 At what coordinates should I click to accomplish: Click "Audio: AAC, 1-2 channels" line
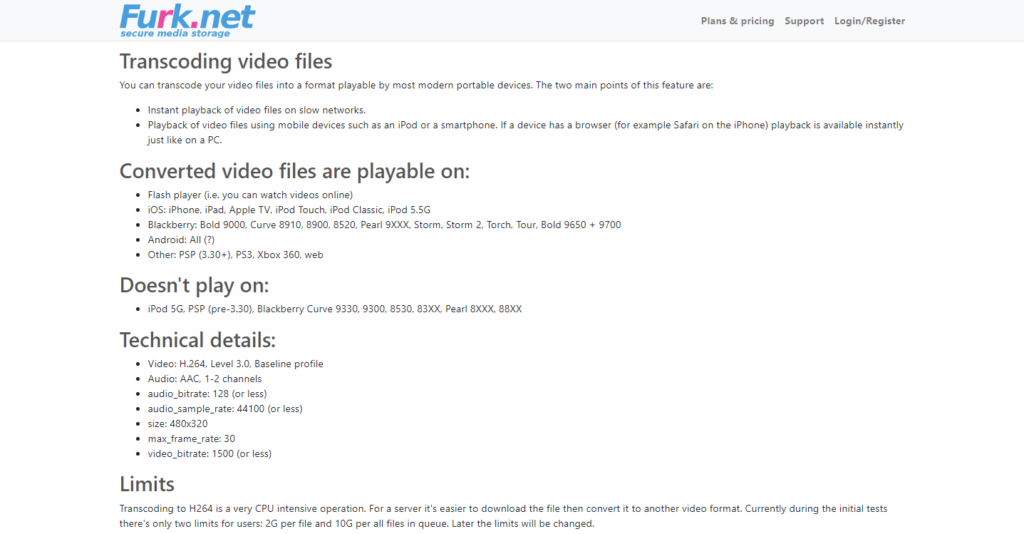(204, 379)
